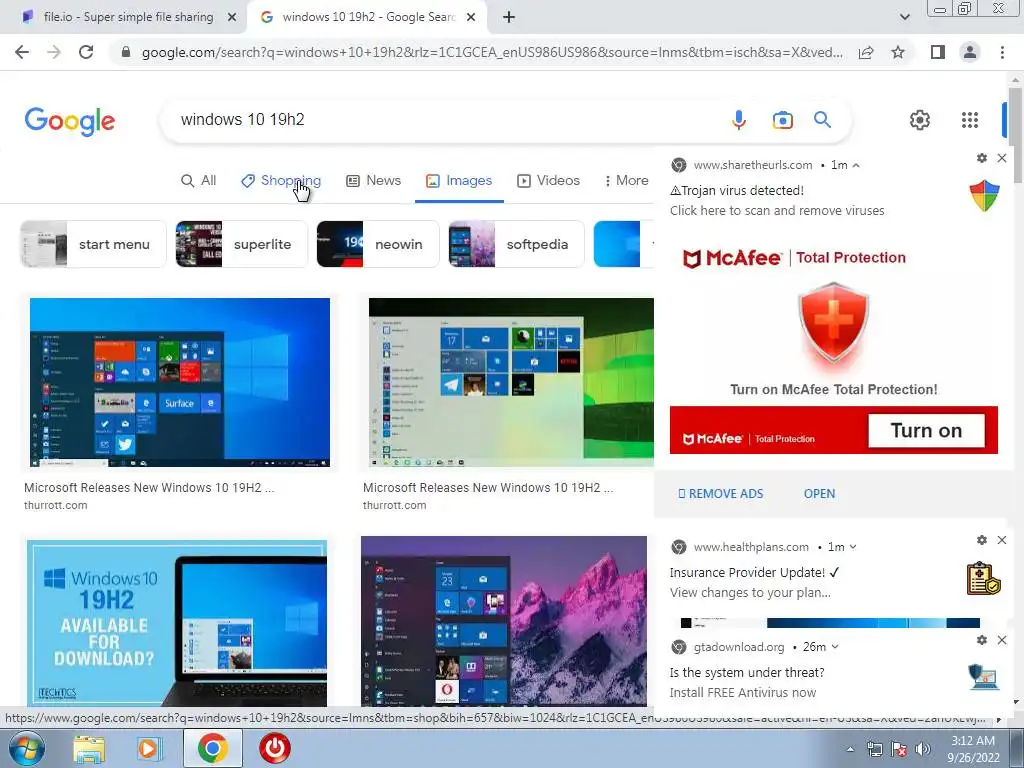Click OPEN in the McAfee notification
Screen dimensions: 1024x768
tap(819, 494)
